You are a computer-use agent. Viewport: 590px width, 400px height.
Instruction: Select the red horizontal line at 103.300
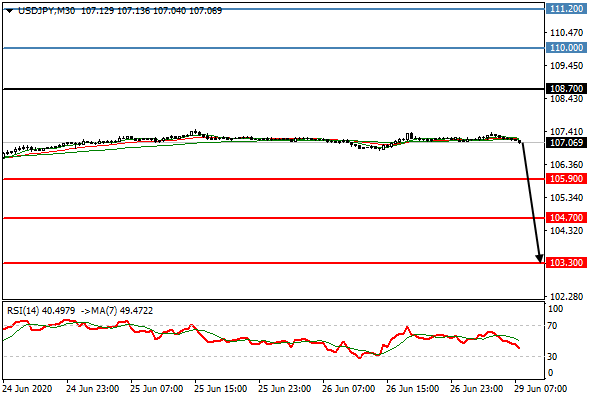pyautogui.click(x=274, y=263)
